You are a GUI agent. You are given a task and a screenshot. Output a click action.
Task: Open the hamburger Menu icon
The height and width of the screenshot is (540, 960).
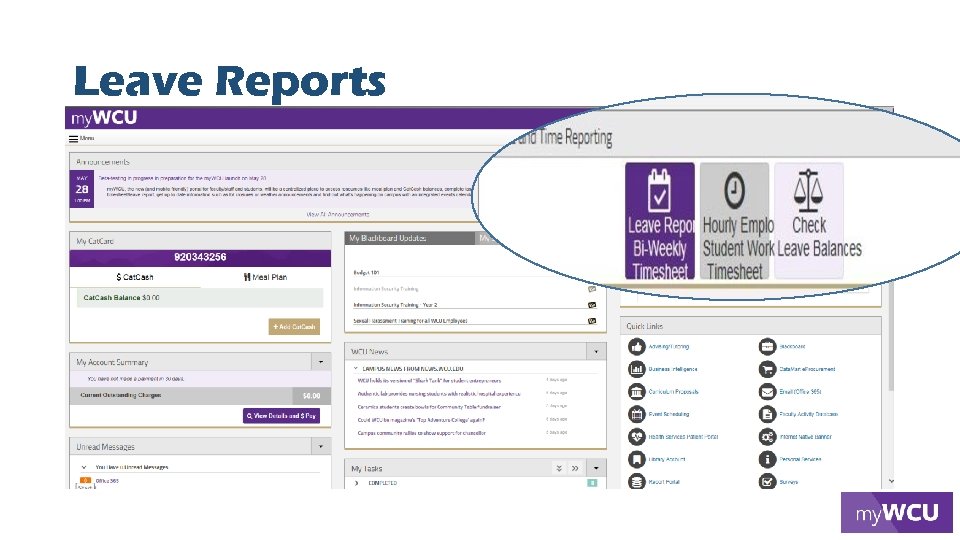click(x=73, y=139)
